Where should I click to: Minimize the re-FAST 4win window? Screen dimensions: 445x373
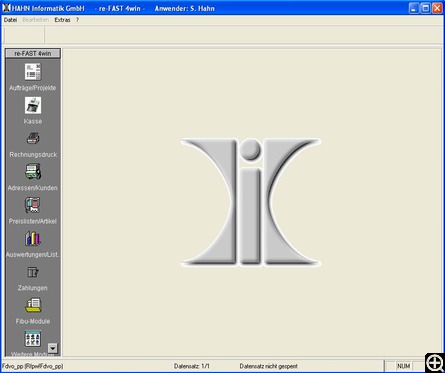click(x=414, y=8)
